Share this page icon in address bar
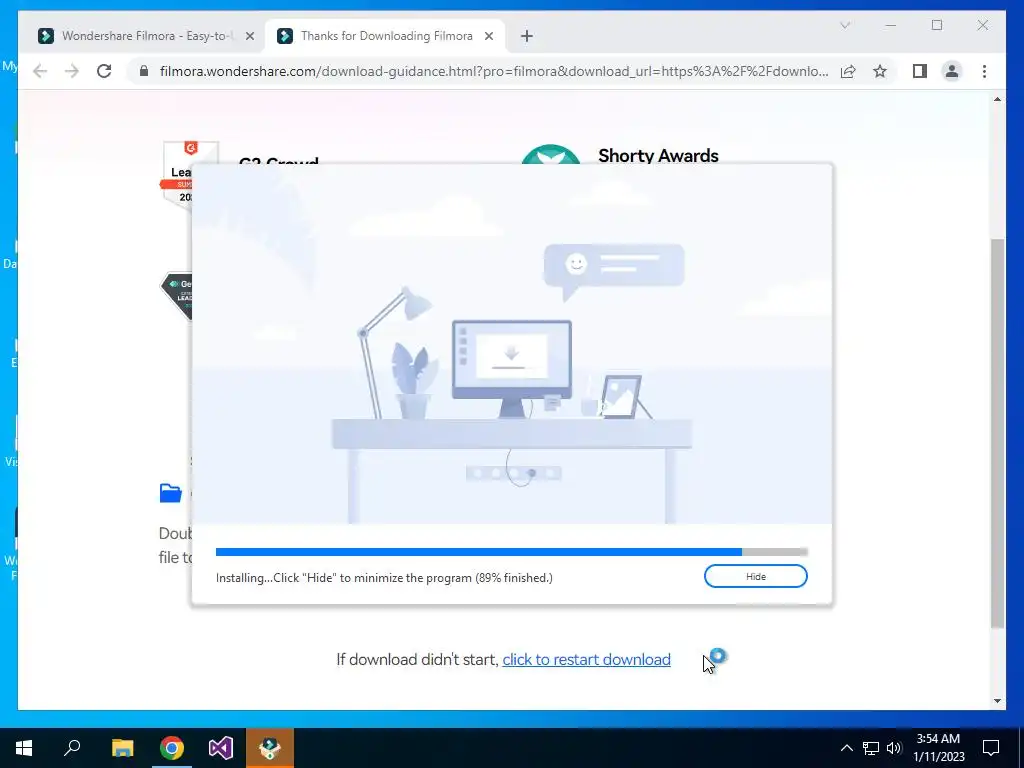Image resolution: width=1024 pixels, height=768 pixels. click(x=848, y=71)
